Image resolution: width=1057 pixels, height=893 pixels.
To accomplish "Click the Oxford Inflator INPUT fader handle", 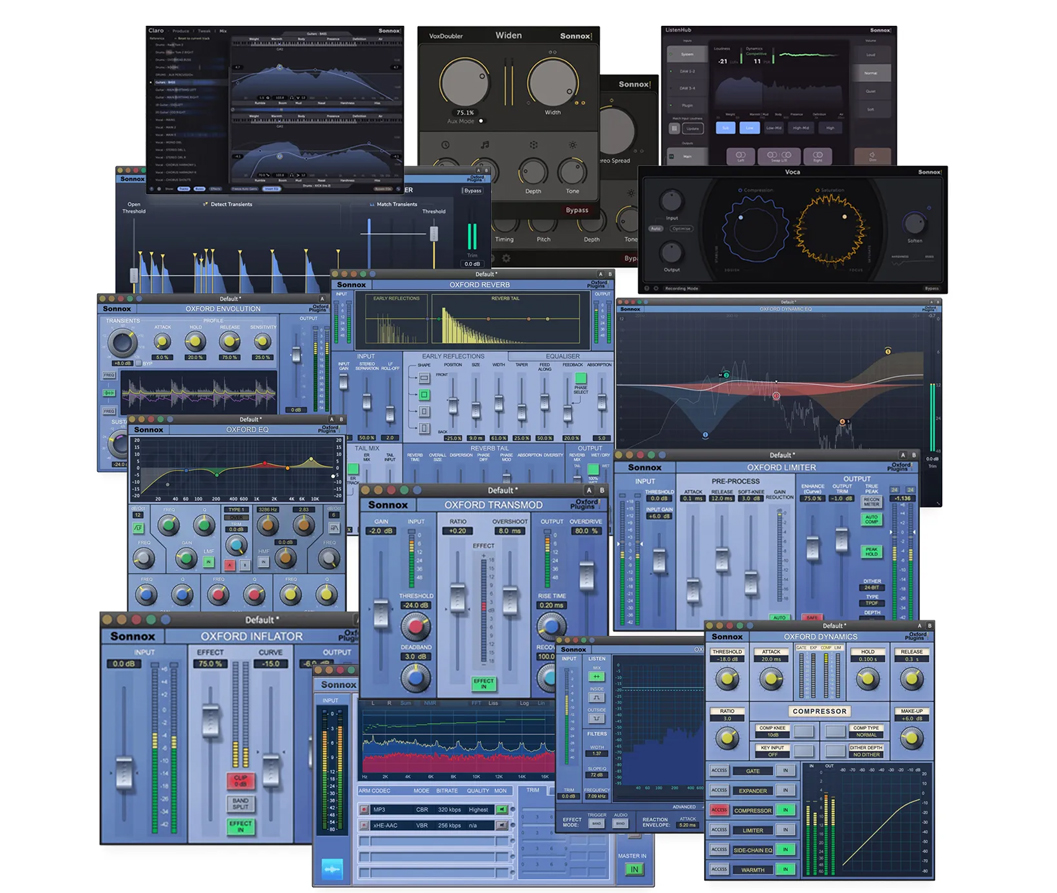I will pos(125,772).
